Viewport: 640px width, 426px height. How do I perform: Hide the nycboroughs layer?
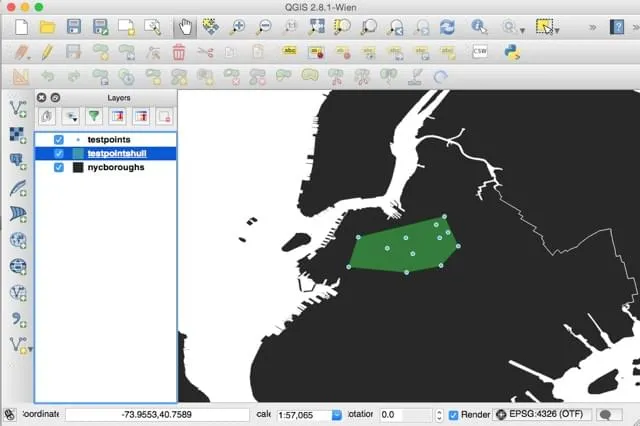[59, 167]
